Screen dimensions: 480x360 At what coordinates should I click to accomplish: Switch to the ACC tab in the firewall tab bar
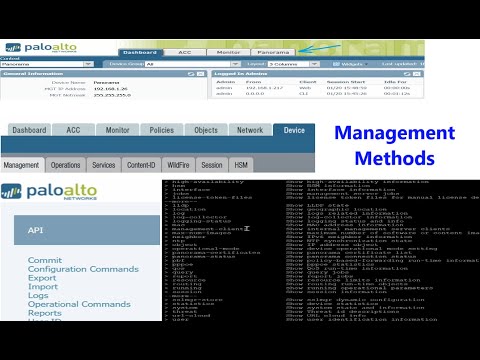click(x=73, y=130)
